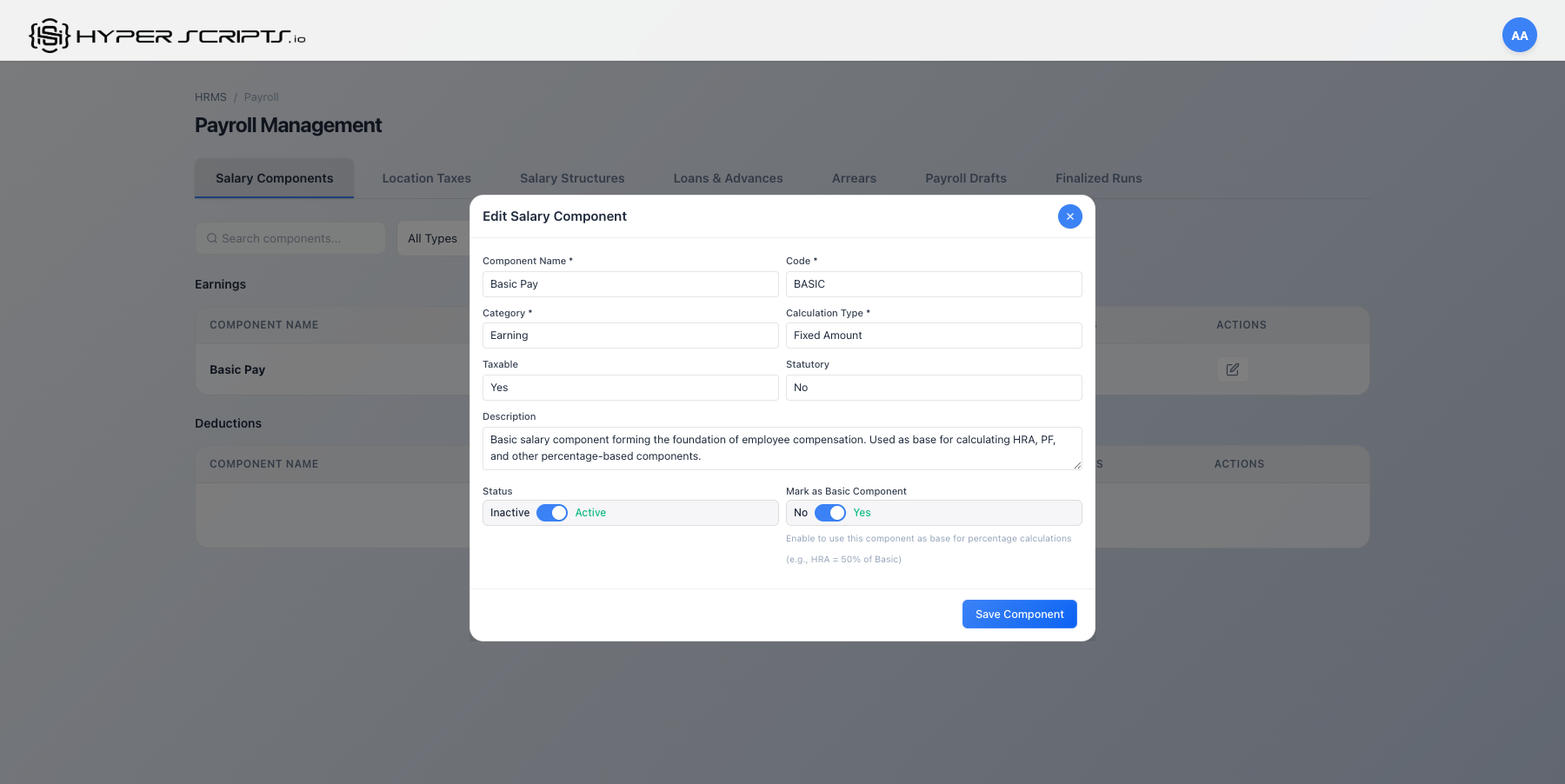The image size is (1565, 784).
Task: Open the Calculation Type dropdown
Action: pyautogui.click(x=933, y=336)
